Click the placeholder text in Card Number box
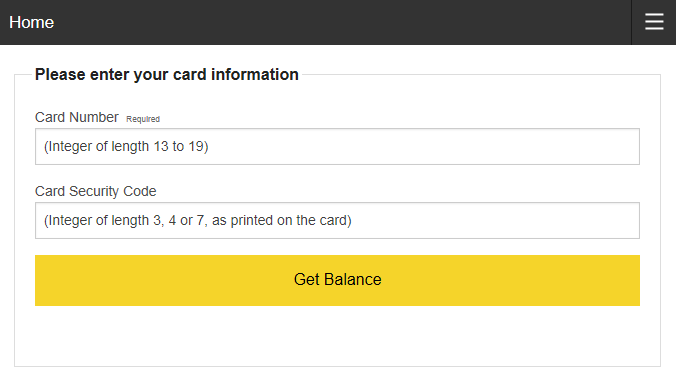The width and height of the screenshot is (676, 367). click(126, 147)
